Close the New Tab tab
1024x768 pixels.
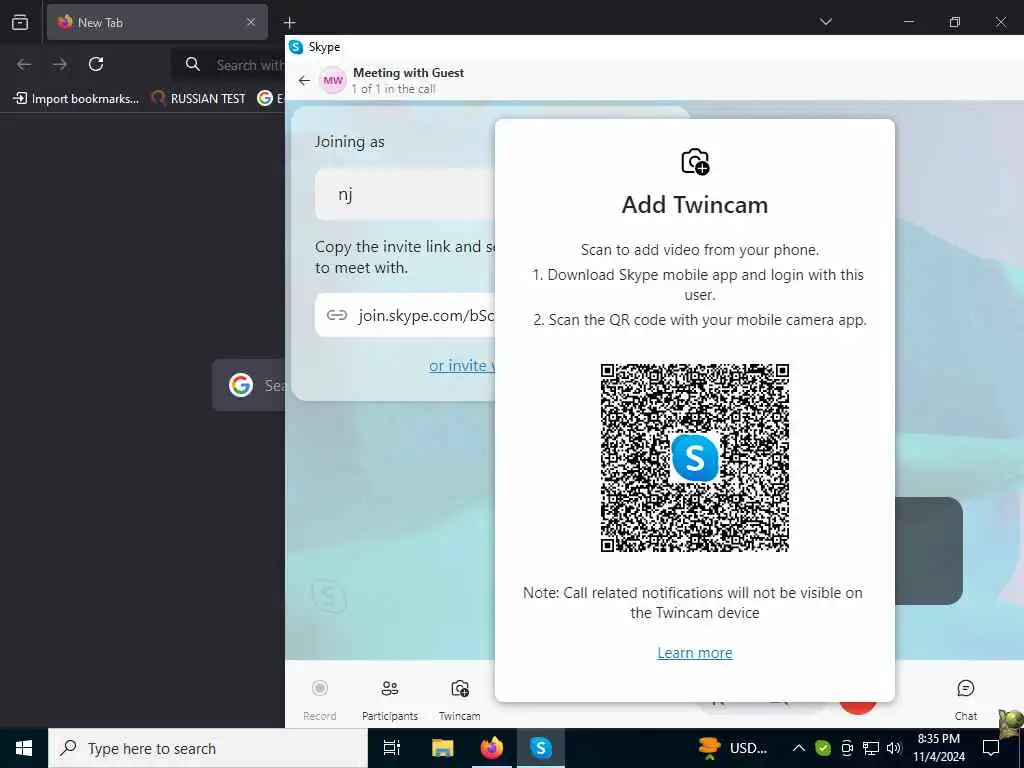[x=251, y=22]
